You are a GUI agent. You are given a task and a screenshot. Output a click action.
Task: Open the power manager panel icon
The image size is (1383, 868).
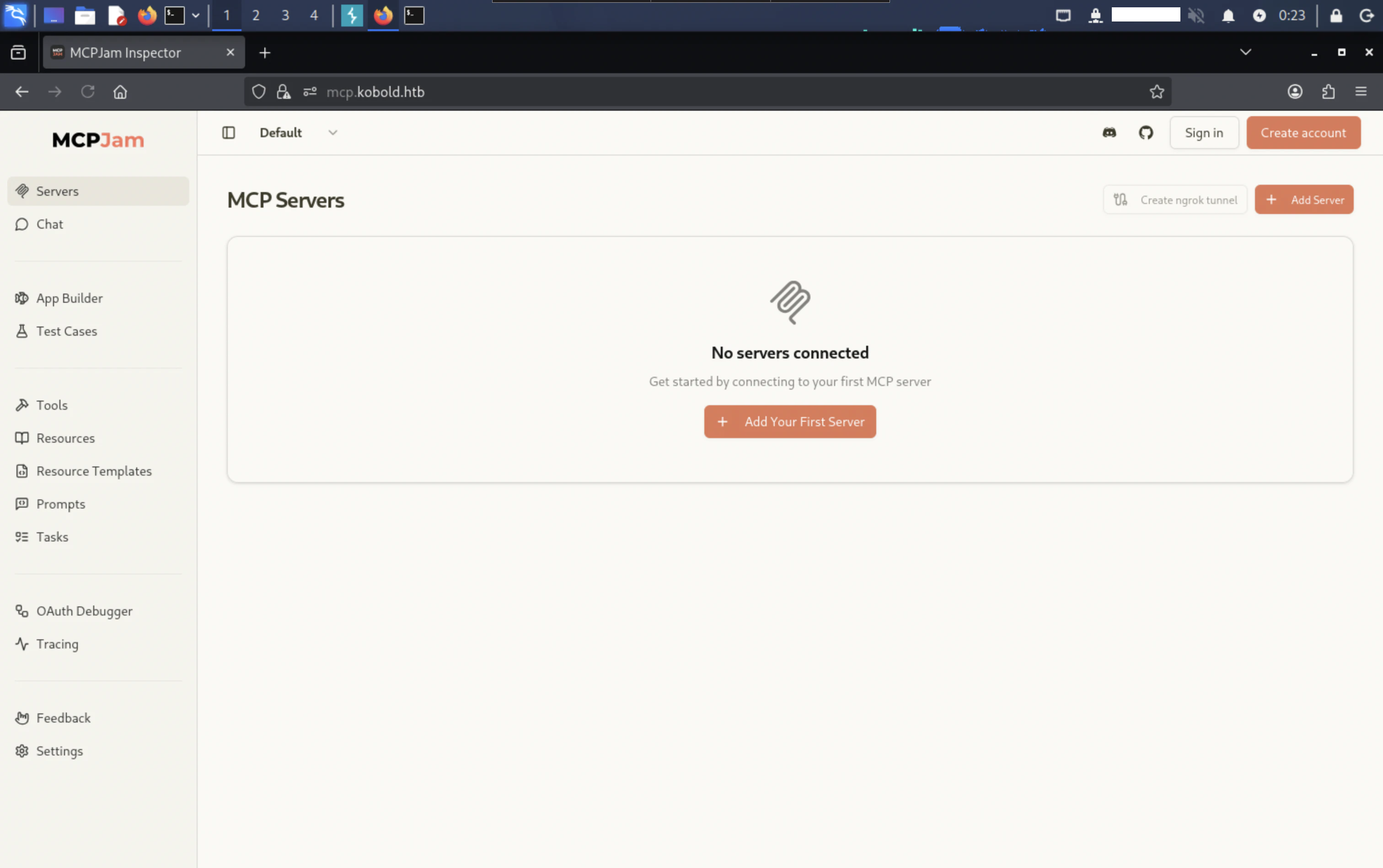pyautogui.click(x=1259, y=16)
